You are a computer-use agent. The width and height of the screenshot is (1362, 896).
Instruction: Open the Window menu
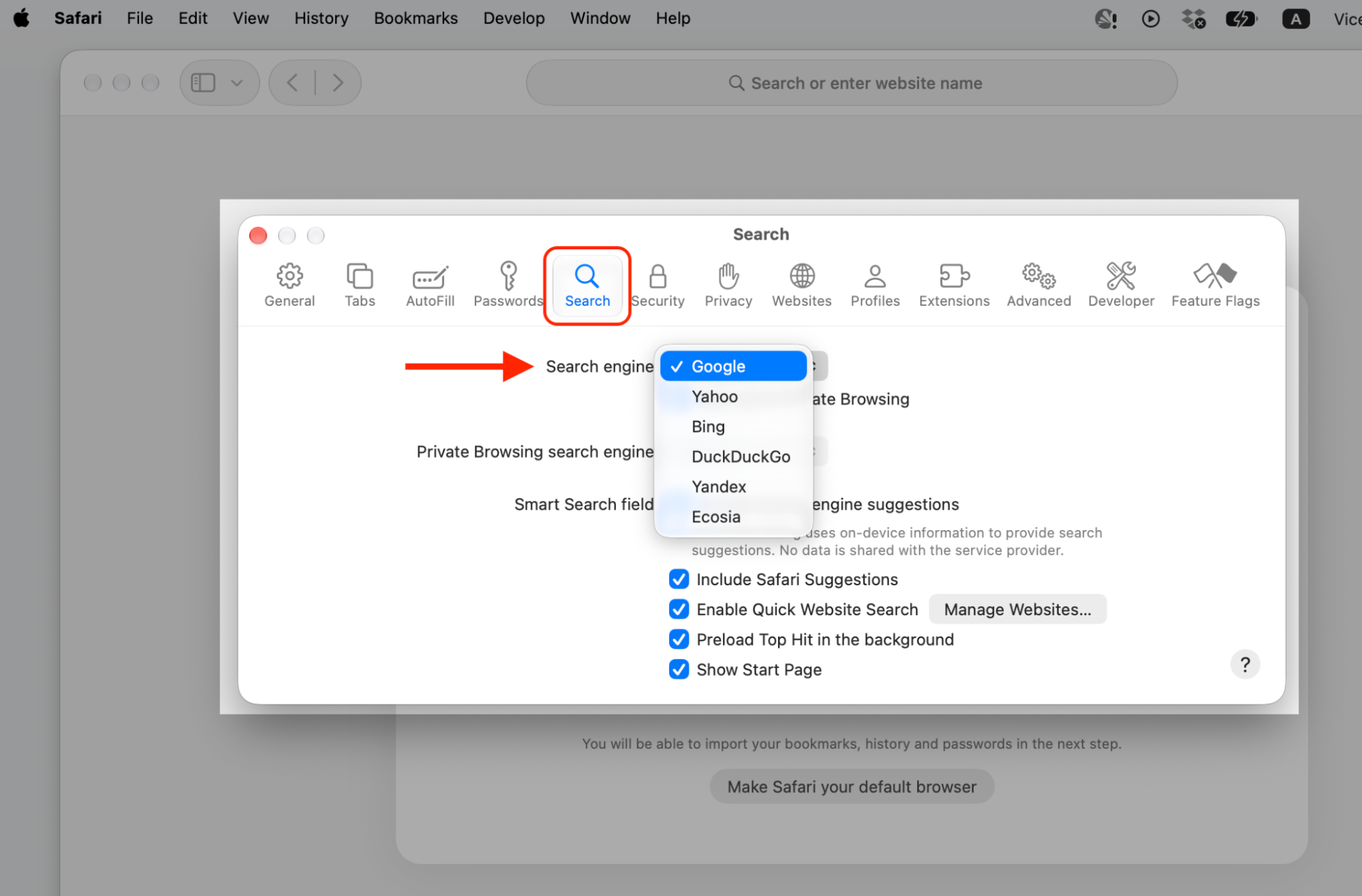[600, 18]
